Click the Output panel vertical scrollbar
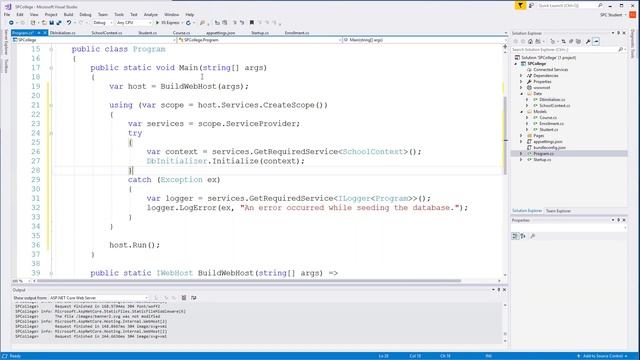The height and width of the screenshot is (360, 640). tap(505, 322)
